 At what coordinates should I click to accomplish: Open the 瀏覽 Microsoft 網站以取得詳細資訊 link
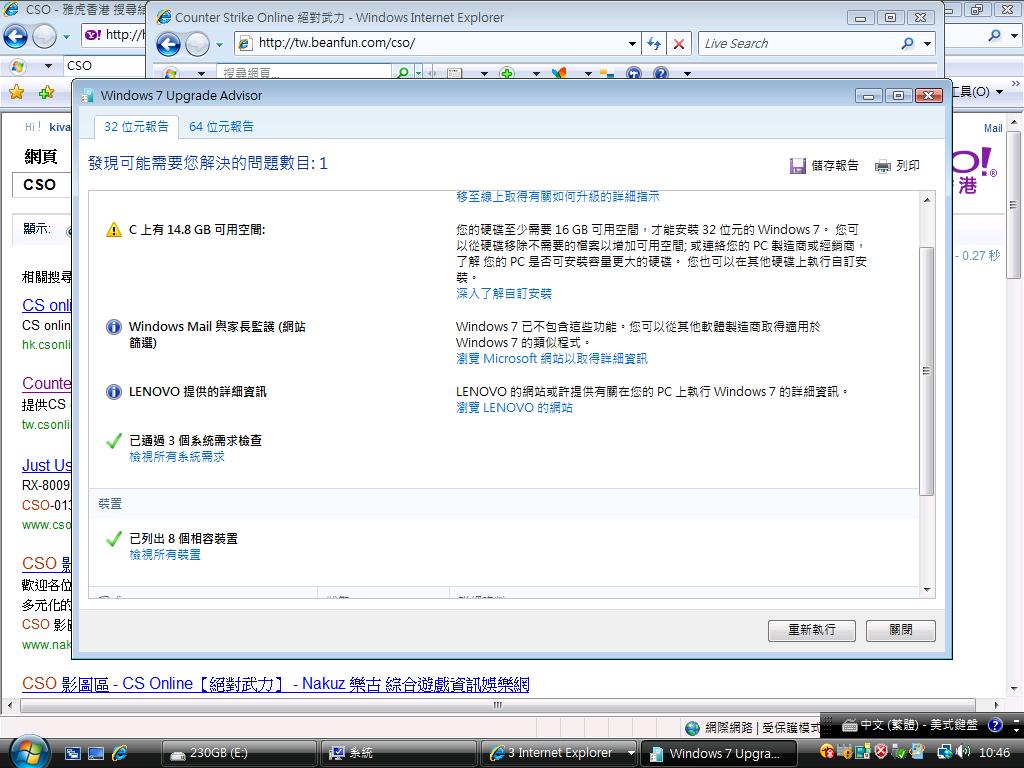click(552, 359)
